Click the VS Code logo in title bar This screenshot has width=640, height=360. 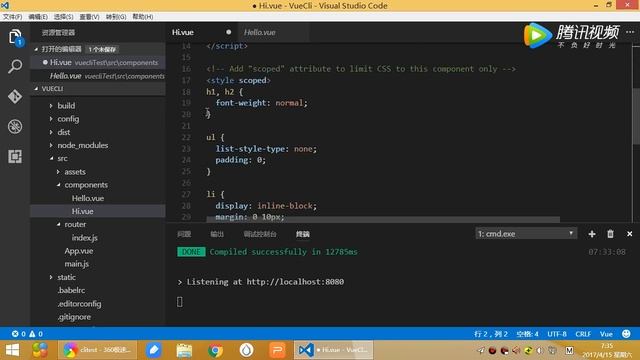tap(5, 5)
